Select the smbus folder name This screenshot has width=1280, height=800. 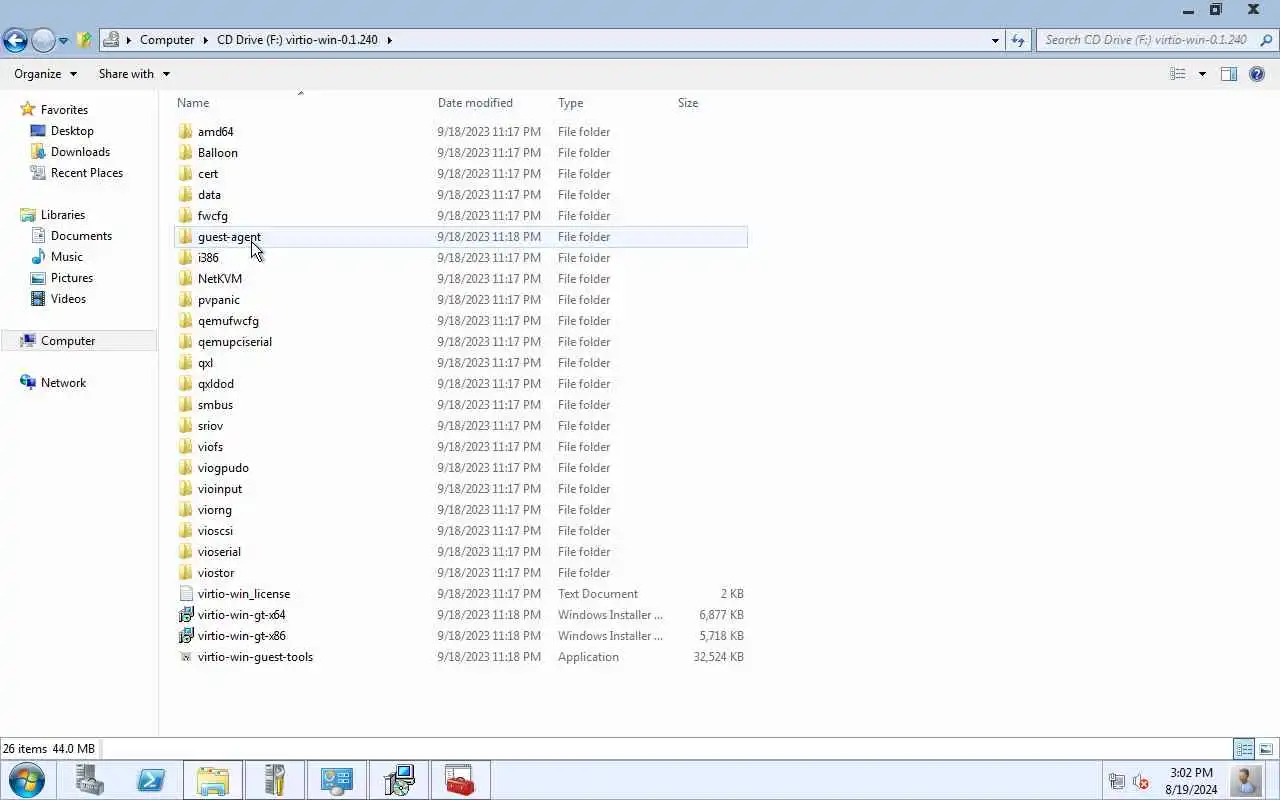[x=215, y=405]
